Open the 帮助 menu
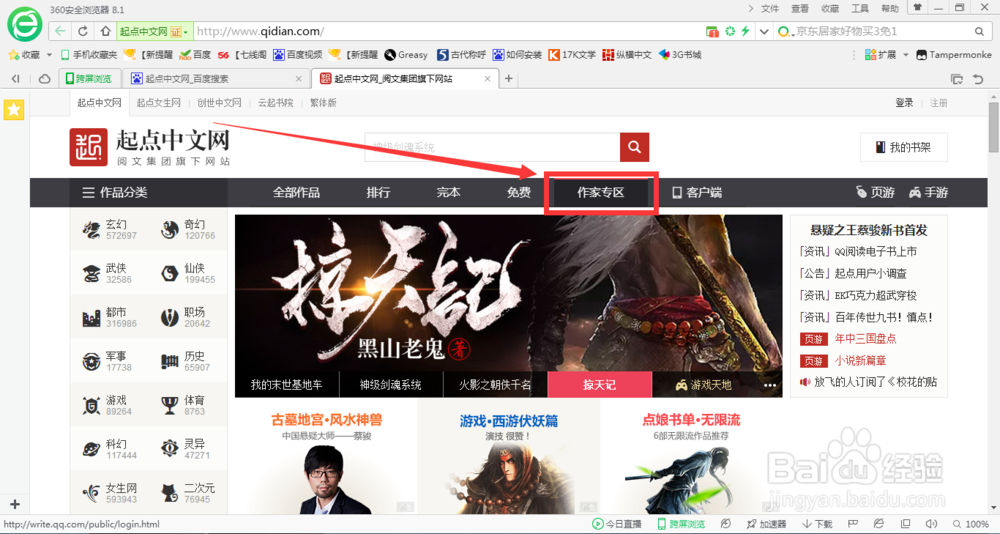Image resolution: width=1000 pixels, height=534 pixels. point(890,8)
